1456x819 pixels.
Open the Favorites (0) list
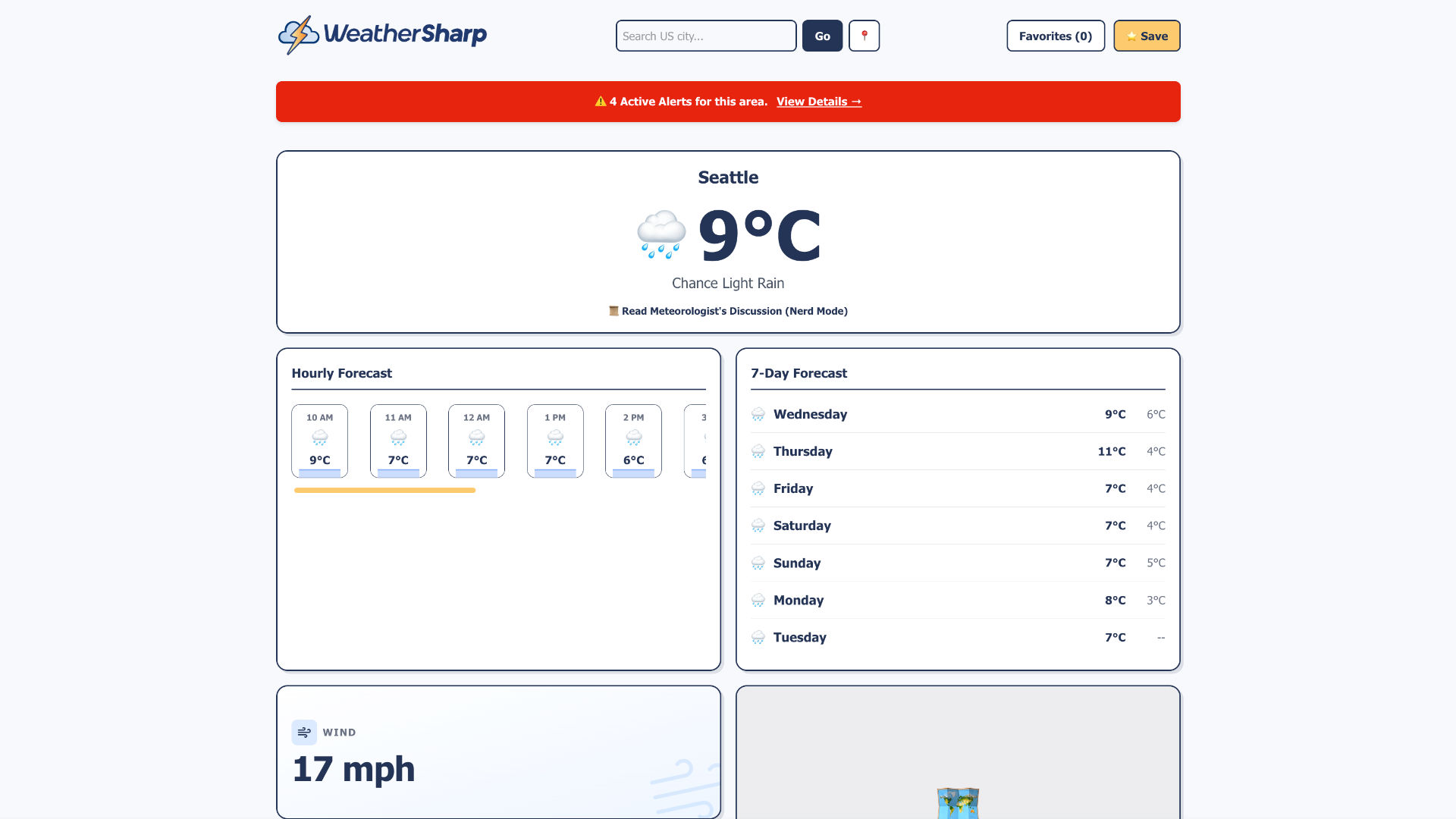1056,36
